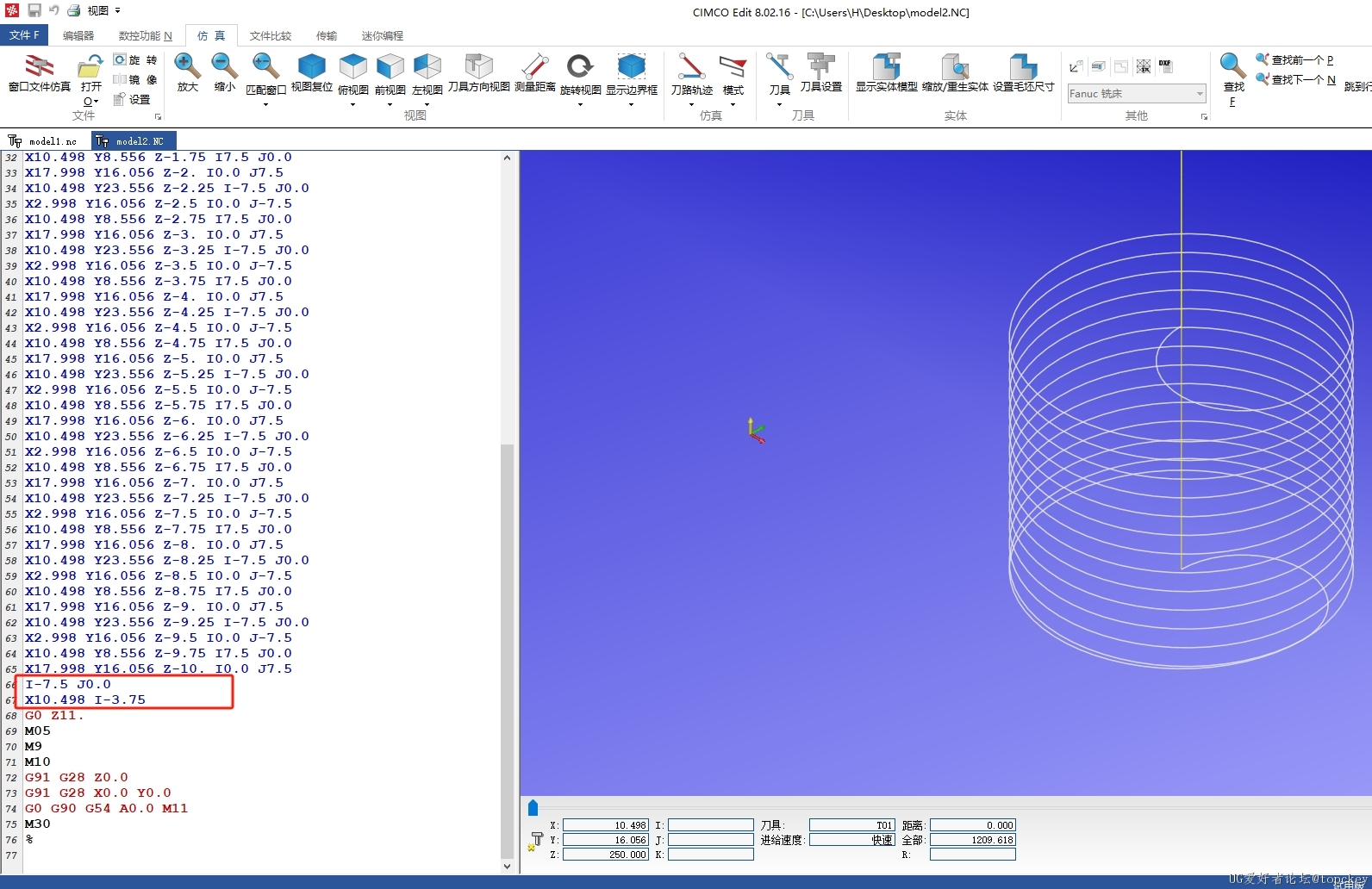Expand the 其他 group dialog launcher
Image resolution: width=1372 pixels, height=889 pixels.
click(x=1204, y=117)
